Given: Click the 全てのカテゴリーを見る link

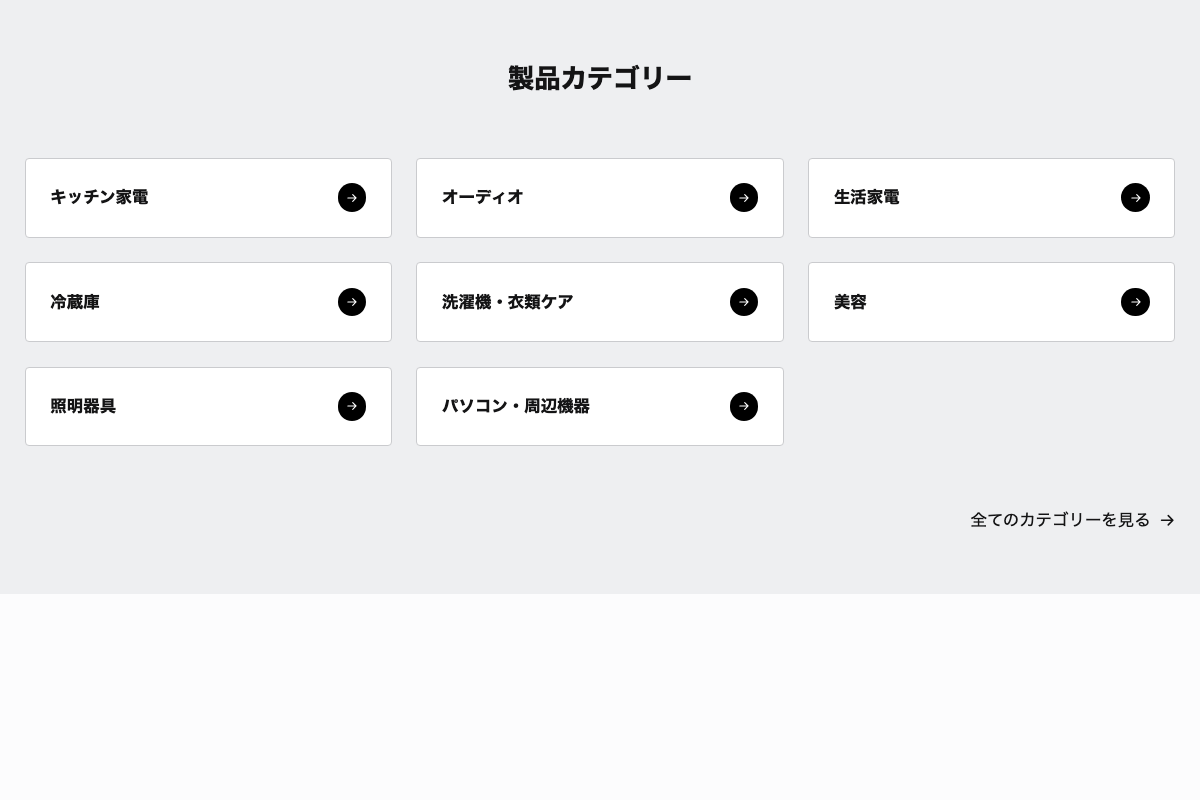Looking at the screenshot, I should pyautogui.click(x=1060, y=519).
